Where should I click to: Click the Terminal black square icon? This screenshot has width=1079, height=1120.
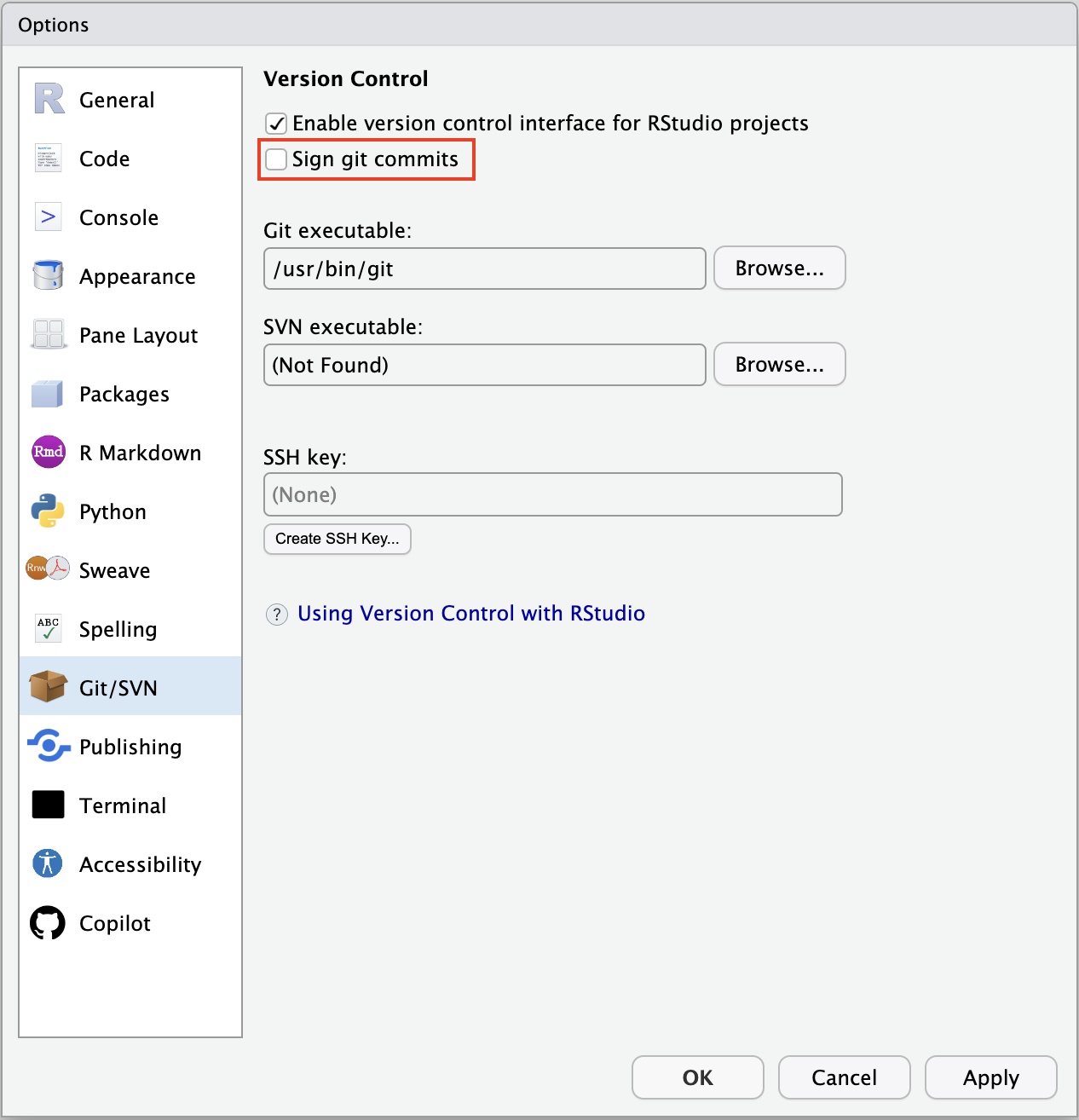49,805
